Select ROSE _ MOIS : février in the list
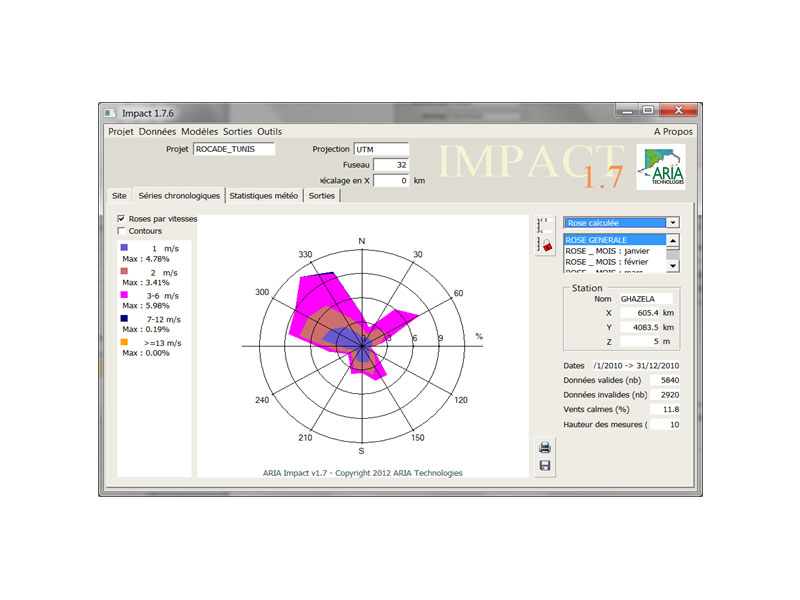800x600 pixels. [x=615, y=262]
